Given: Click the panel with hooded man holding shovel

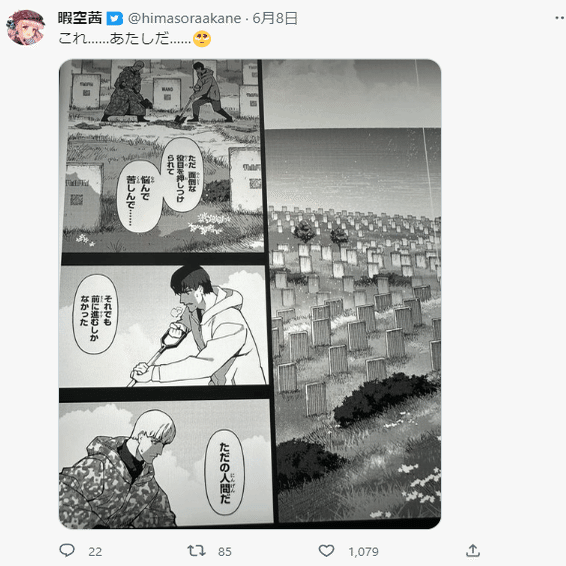Looking at the screenshot, I should (164, 326).
